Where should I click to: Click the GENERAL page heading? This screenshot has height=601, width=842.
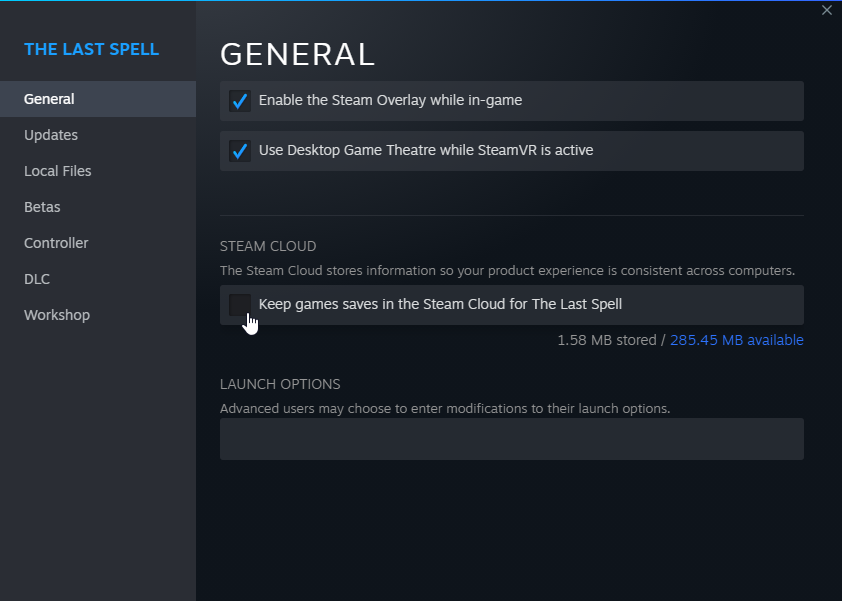[297, 54]
